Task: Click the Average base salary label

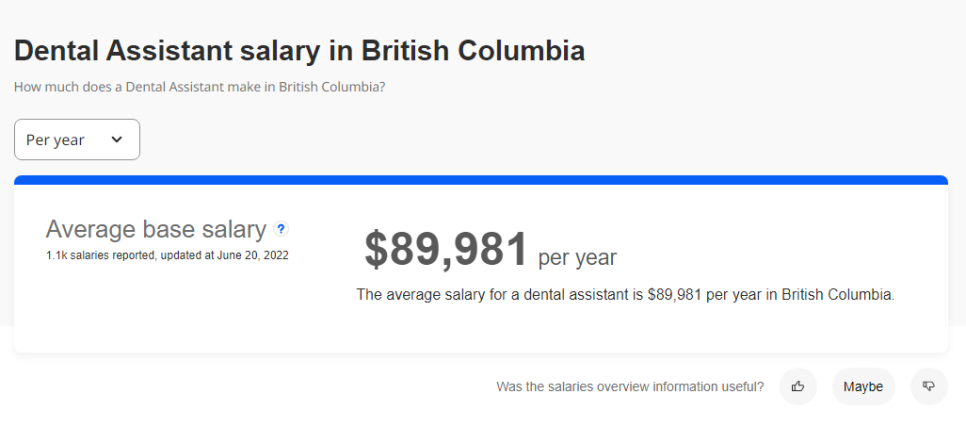Action: point(156,230)
